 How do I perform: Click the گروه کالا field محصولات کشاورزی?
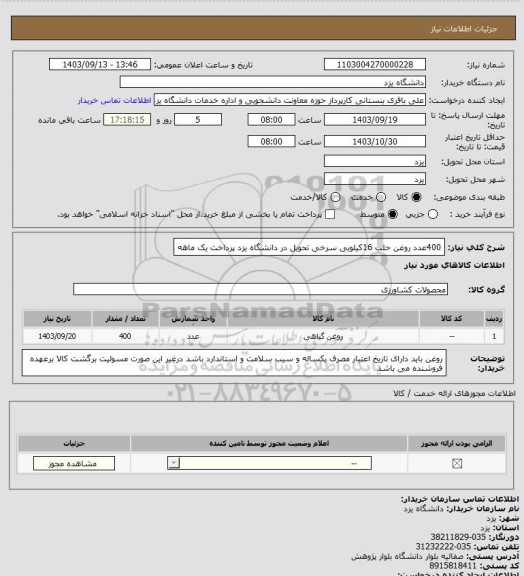click(260, 289)
